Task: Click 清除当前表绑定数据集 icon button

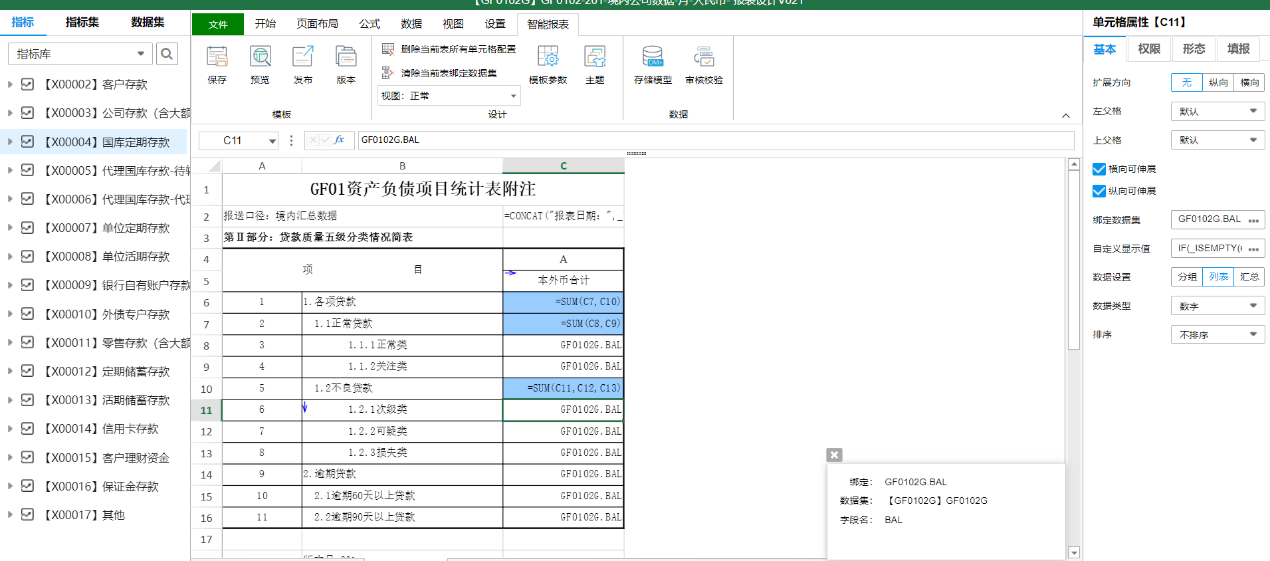Action: 389,72
